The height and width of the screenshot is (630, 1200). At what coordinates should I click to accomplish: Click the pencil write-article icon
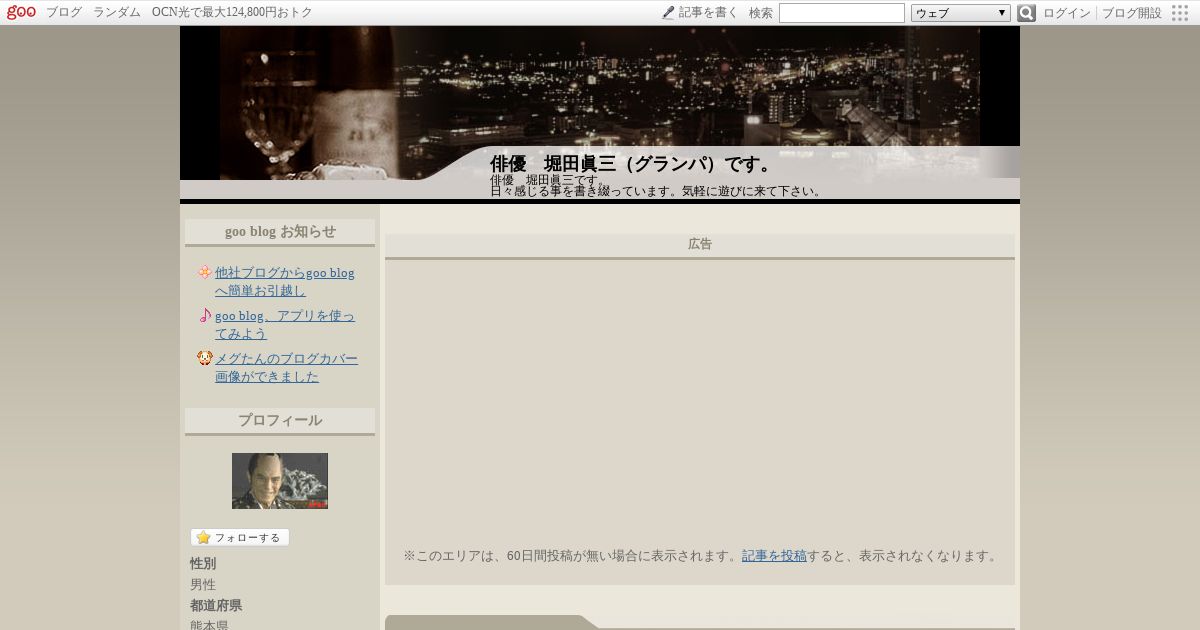pos(668,13)
